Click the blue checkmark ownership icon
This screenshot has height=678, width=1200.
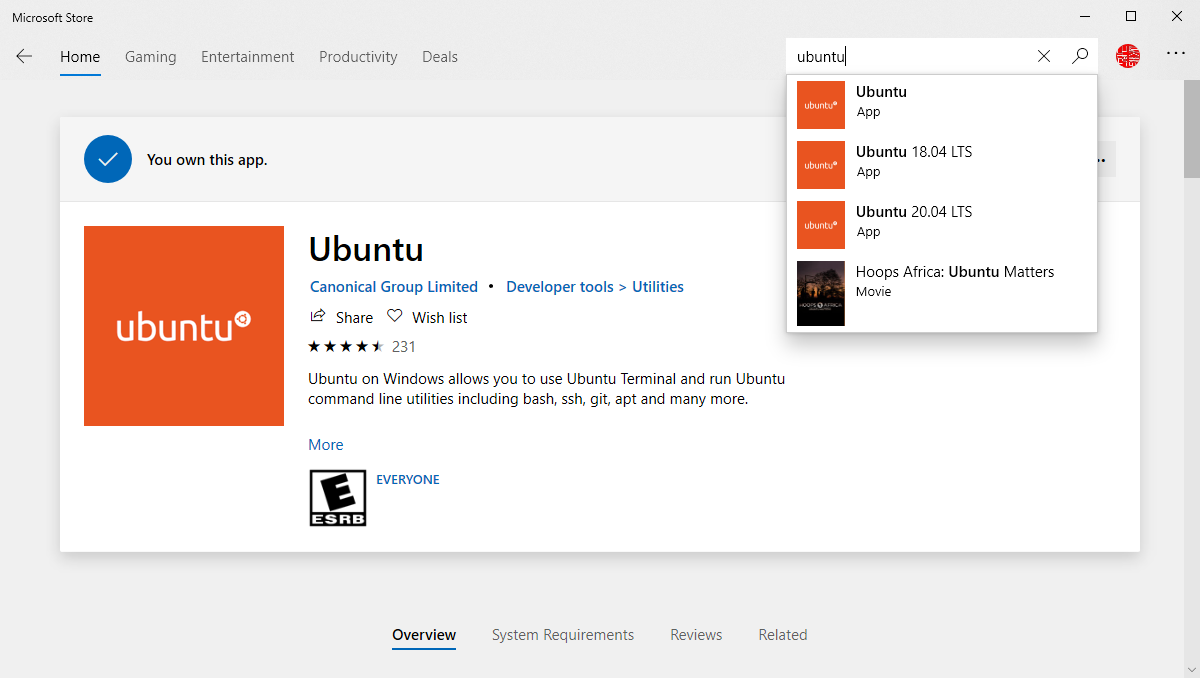click(x=109, y=159)
